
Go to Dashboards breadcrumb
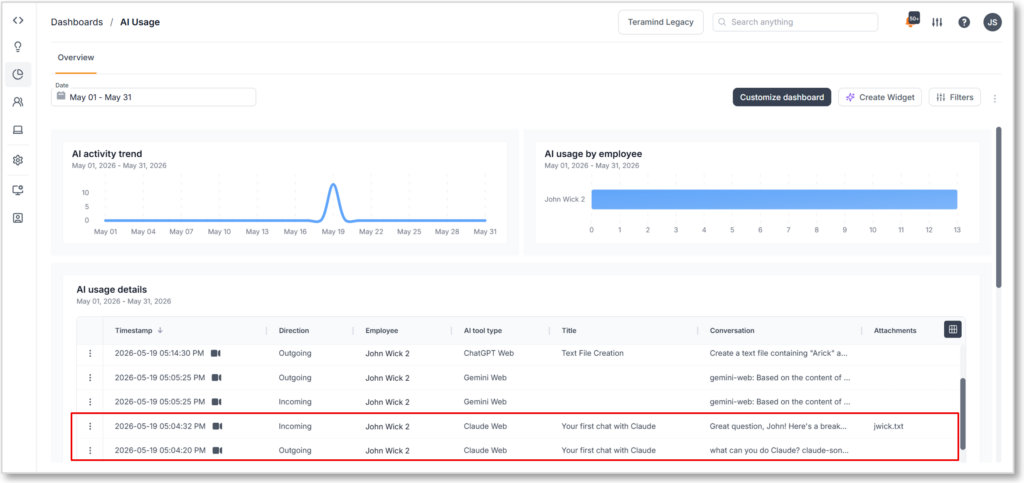click(x=77, y=22)
